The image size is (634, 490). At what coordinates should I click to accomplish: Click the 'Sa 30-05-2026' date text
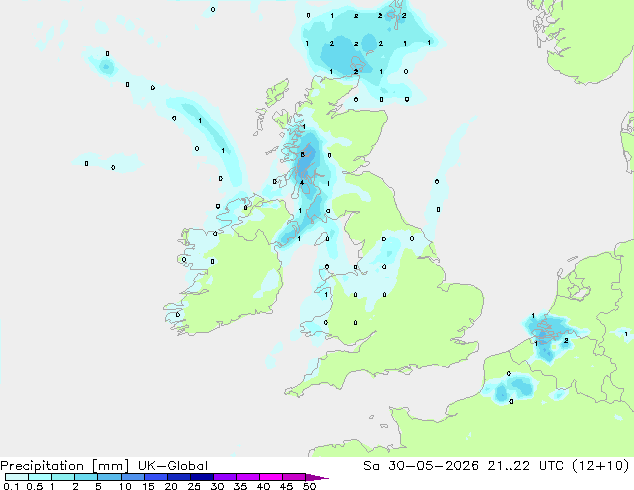pyautogui.click(x=421, y=466)
